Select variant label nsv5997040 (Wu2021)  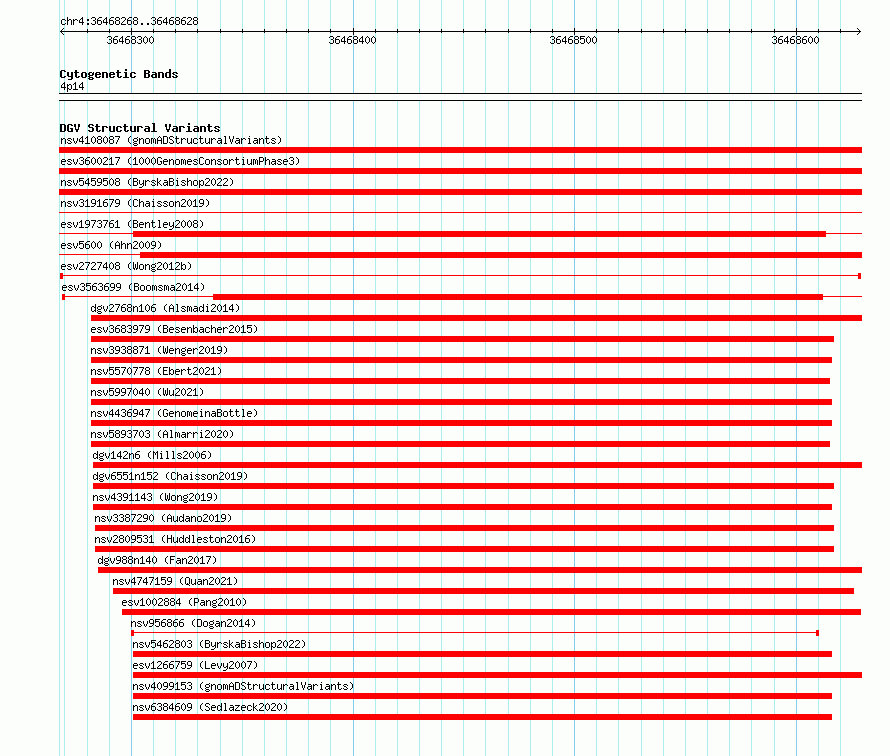point(147,392)
